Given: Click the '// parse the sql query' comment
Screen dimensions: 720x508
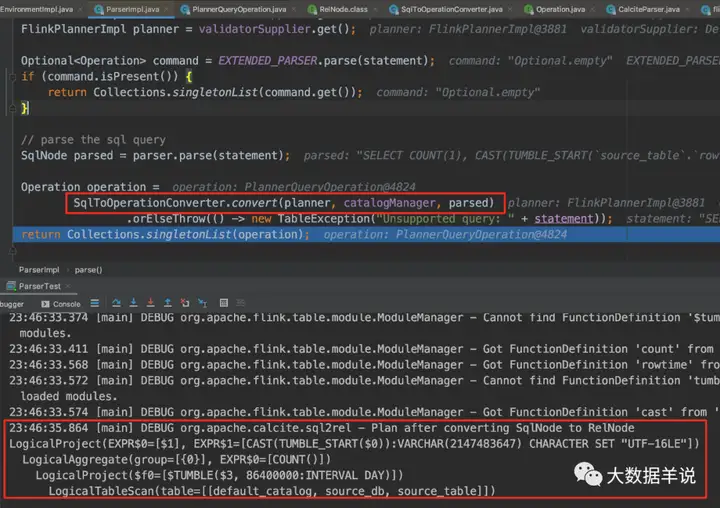Looking at the screenshot, I should [93, 140].
